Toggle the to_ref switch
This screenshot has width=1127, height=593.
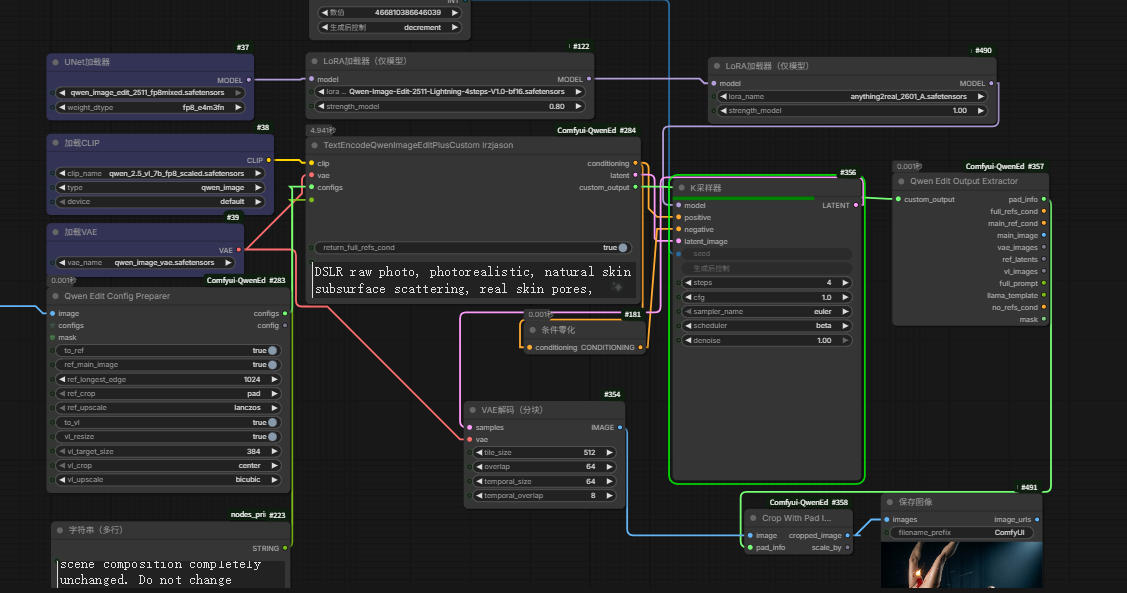click(x=272, y=351)
